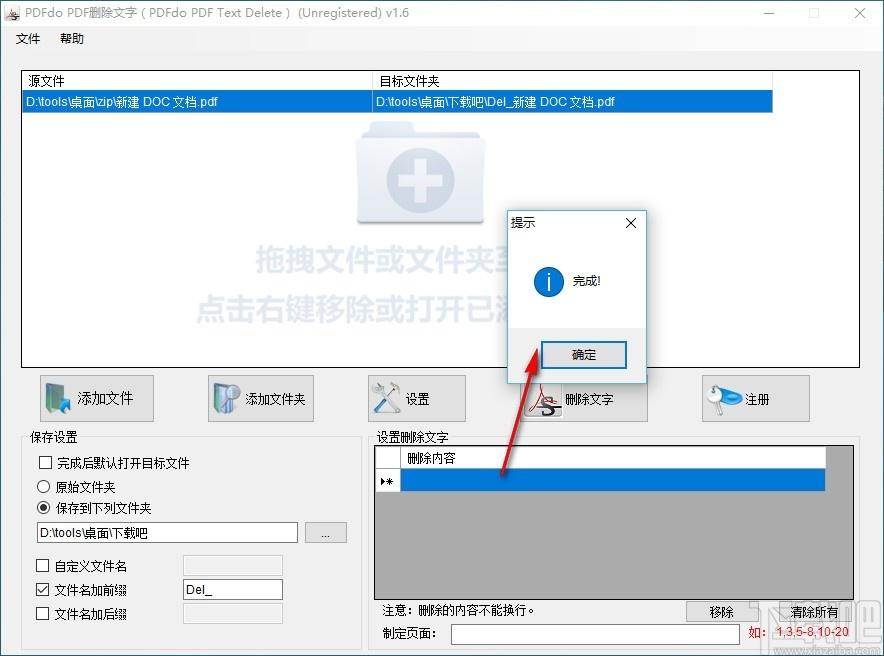Click the new row marker in delete-text grid
The height and width of the screenshot is (656, 884).
pos(387,481)
